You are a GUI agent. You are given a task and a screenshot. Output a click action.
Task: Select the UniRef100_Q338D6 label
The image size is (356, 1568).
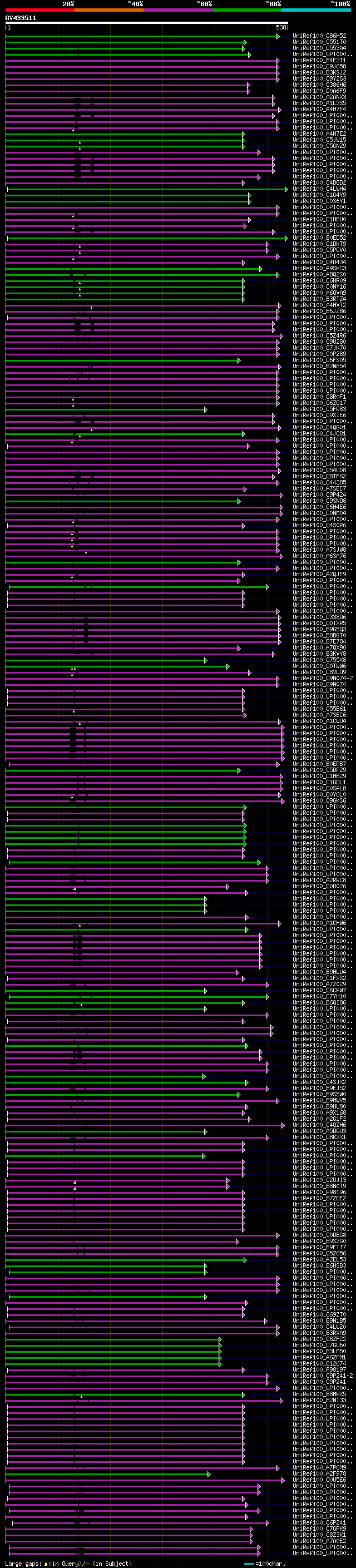(x=319, y=617)
